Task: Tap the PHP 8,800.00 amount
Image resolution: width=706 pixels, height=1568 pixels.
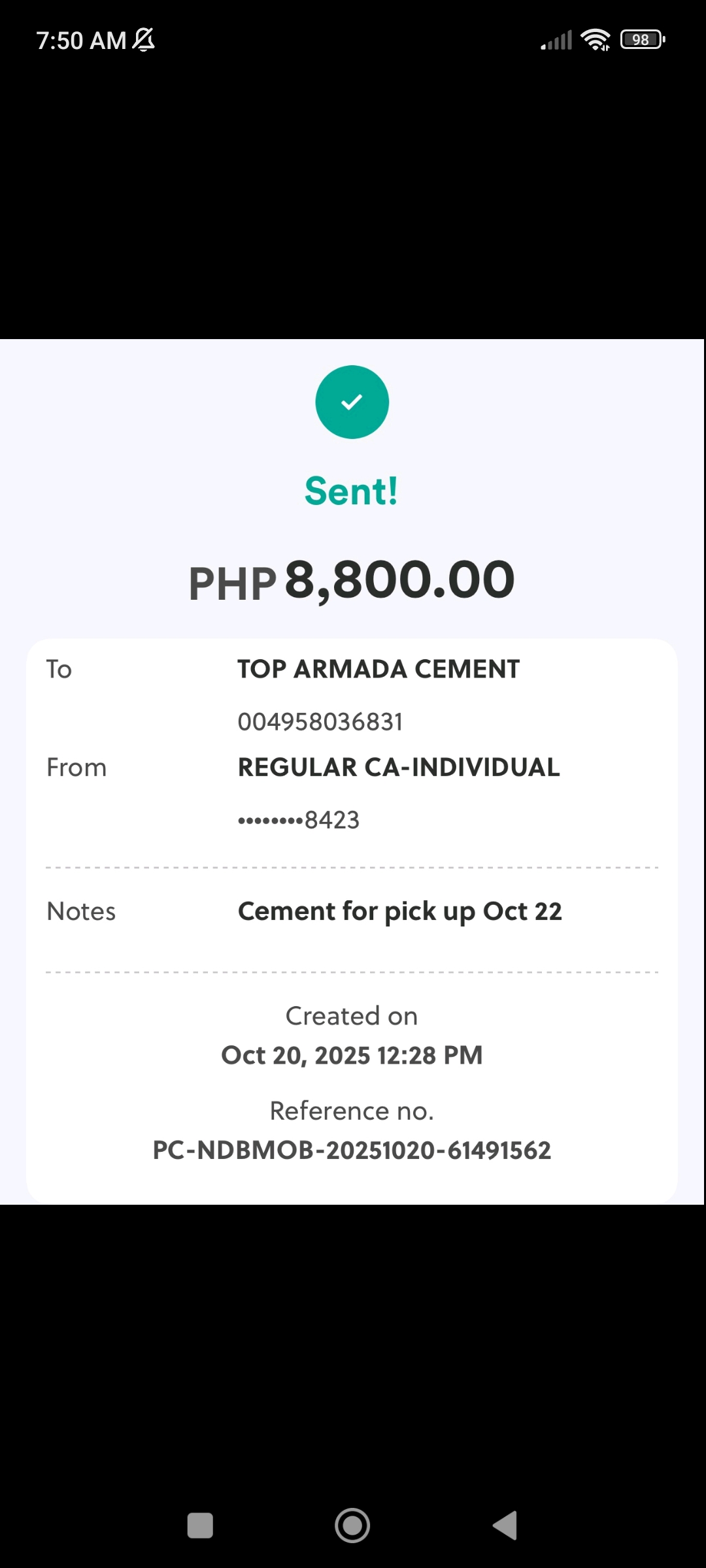Action: click(x=352, y=580)
